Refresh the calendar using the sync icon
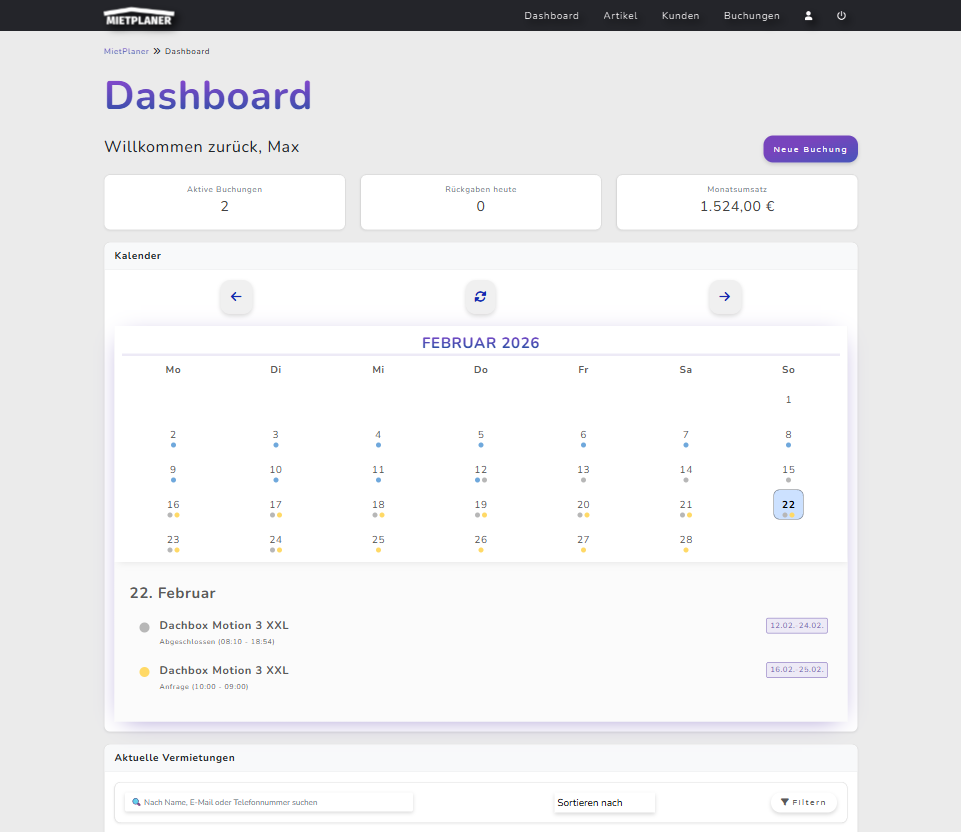This screenshot has height=832, width=961. click(x=480, y=297)
